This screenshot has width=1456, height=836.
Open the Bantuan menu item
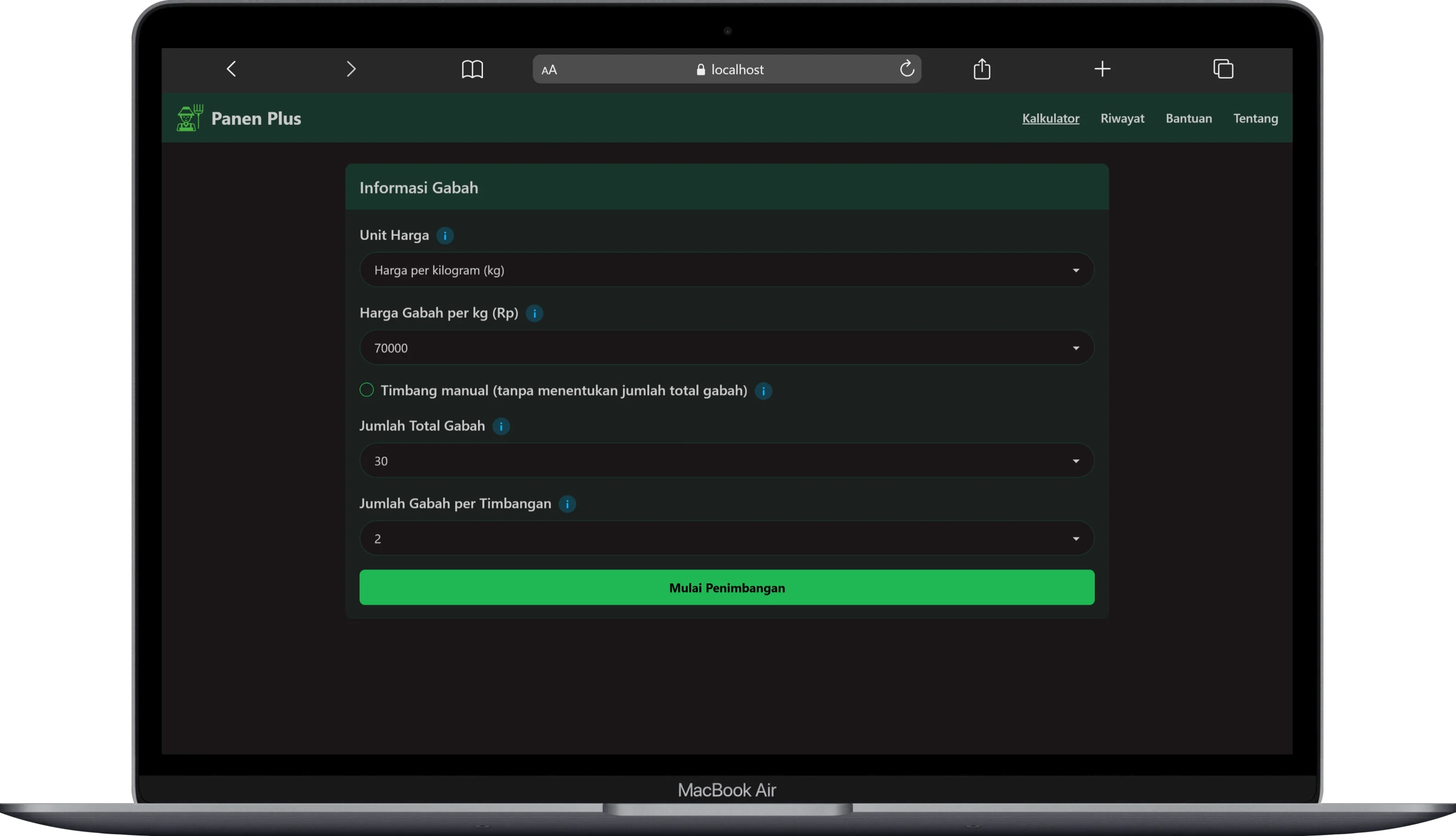click(x=1188, y=118)
